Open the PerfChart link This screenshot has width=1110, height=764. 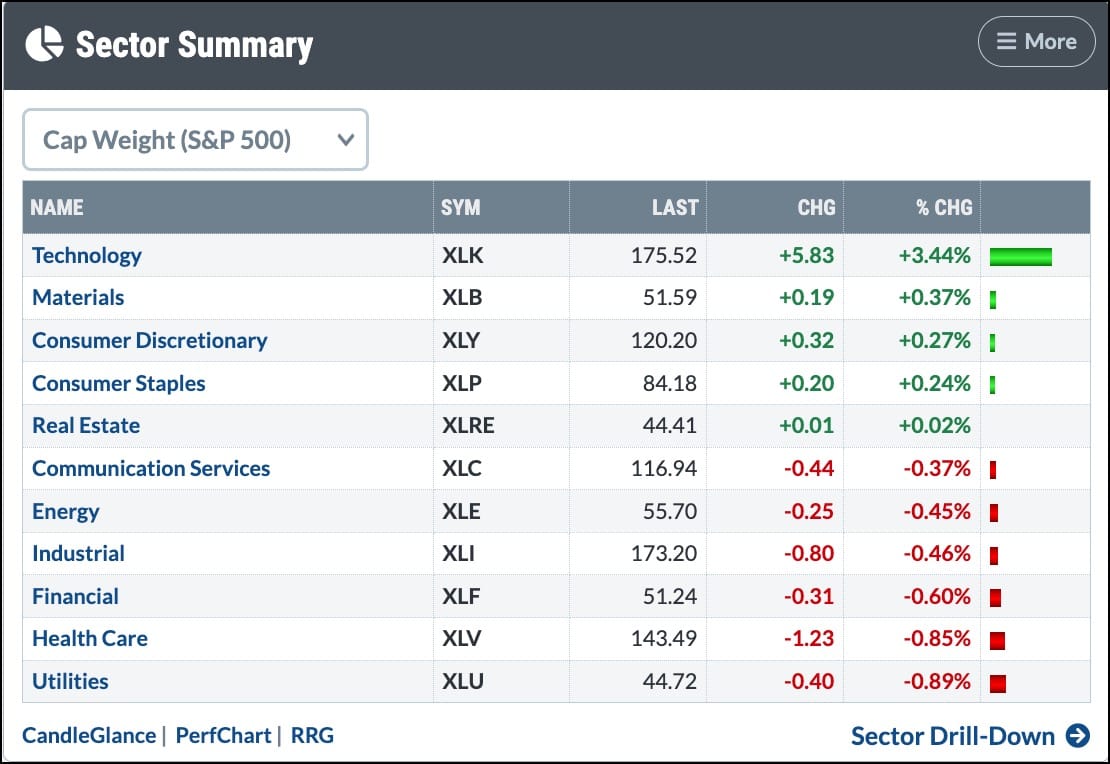pos(223,736)
